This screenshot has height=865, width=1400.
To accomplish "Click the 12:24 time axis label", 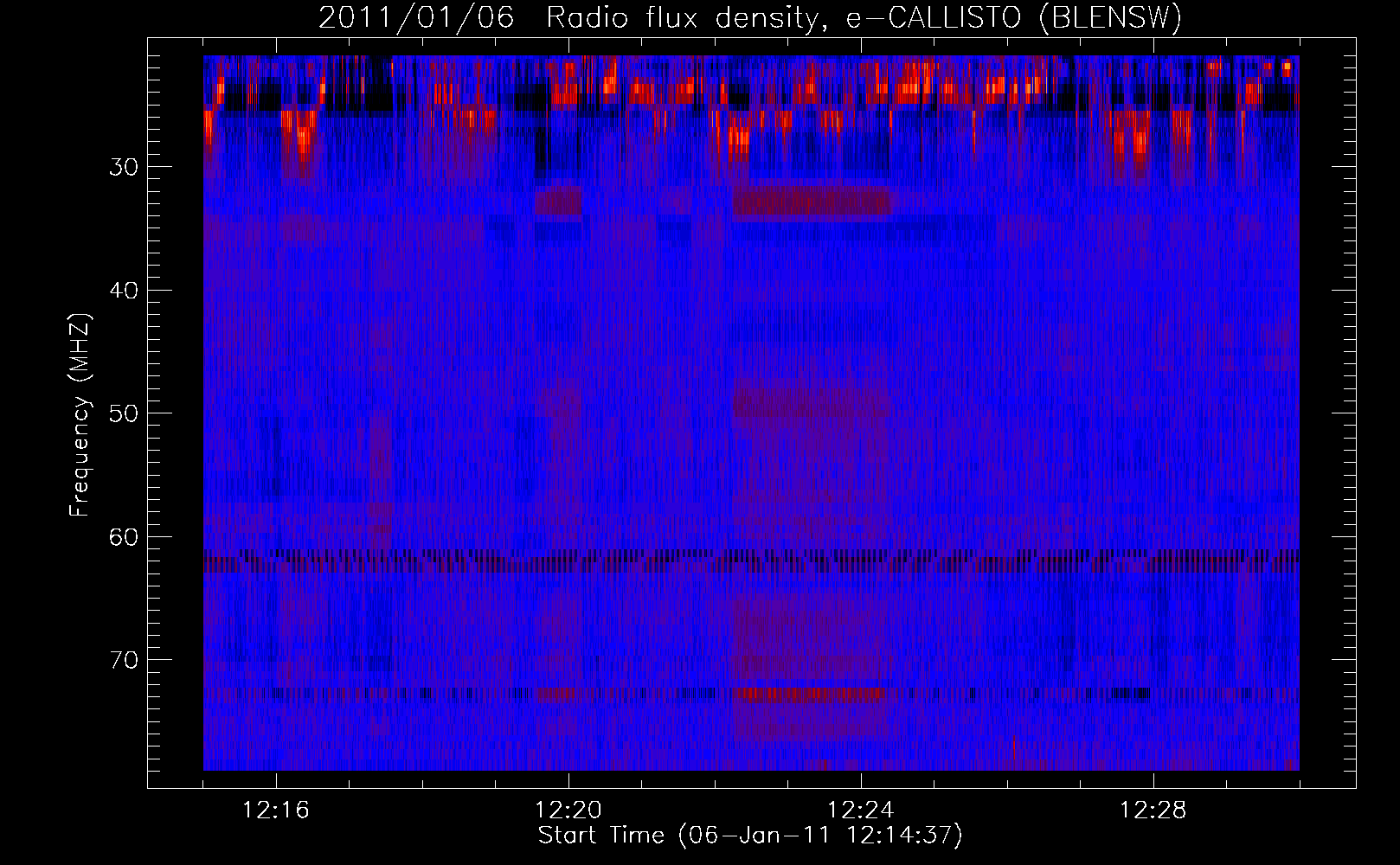I will pos(861,811).
